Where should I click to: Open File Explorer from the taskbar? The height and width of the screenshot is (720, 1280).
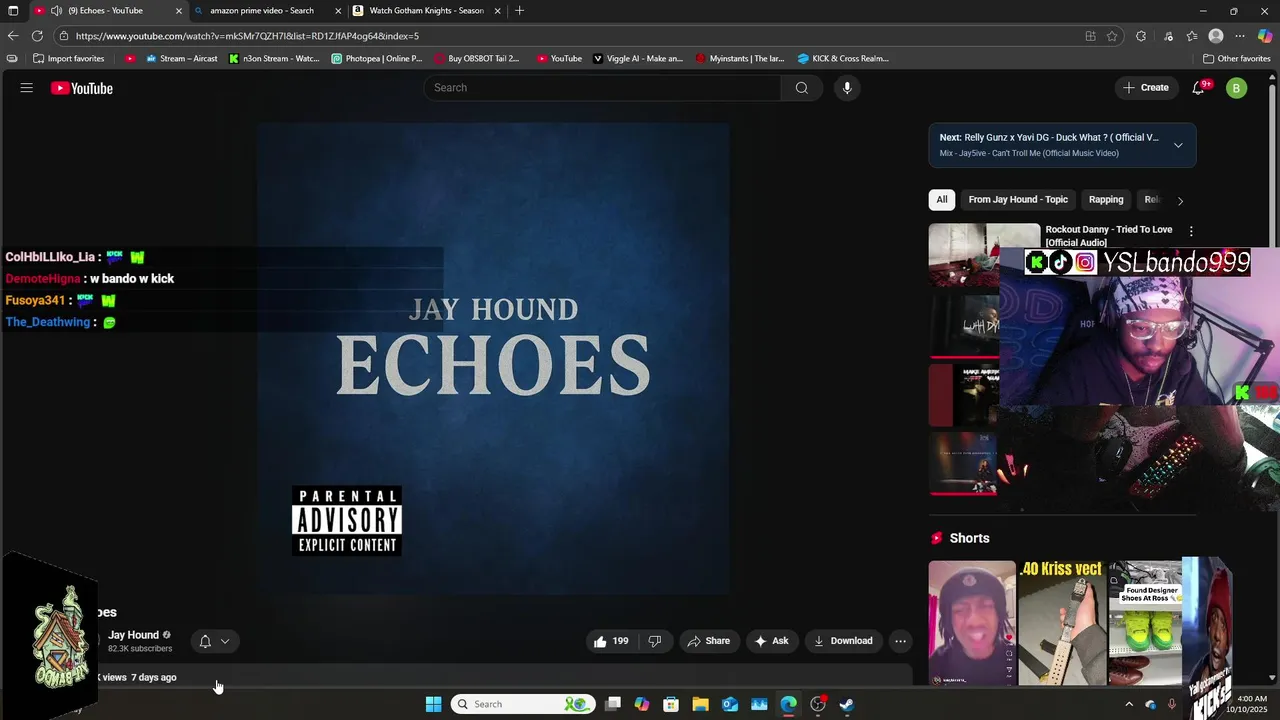(x=700, y=704)
